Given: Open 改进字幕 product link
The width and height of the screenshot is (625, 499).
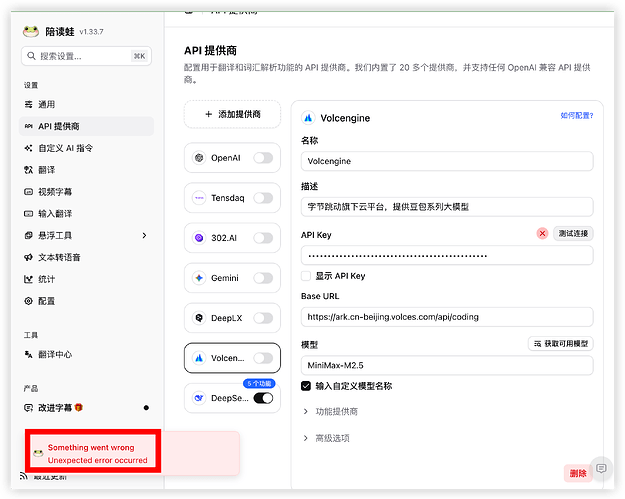Looking at the screenshot, I should coord(86,408).
